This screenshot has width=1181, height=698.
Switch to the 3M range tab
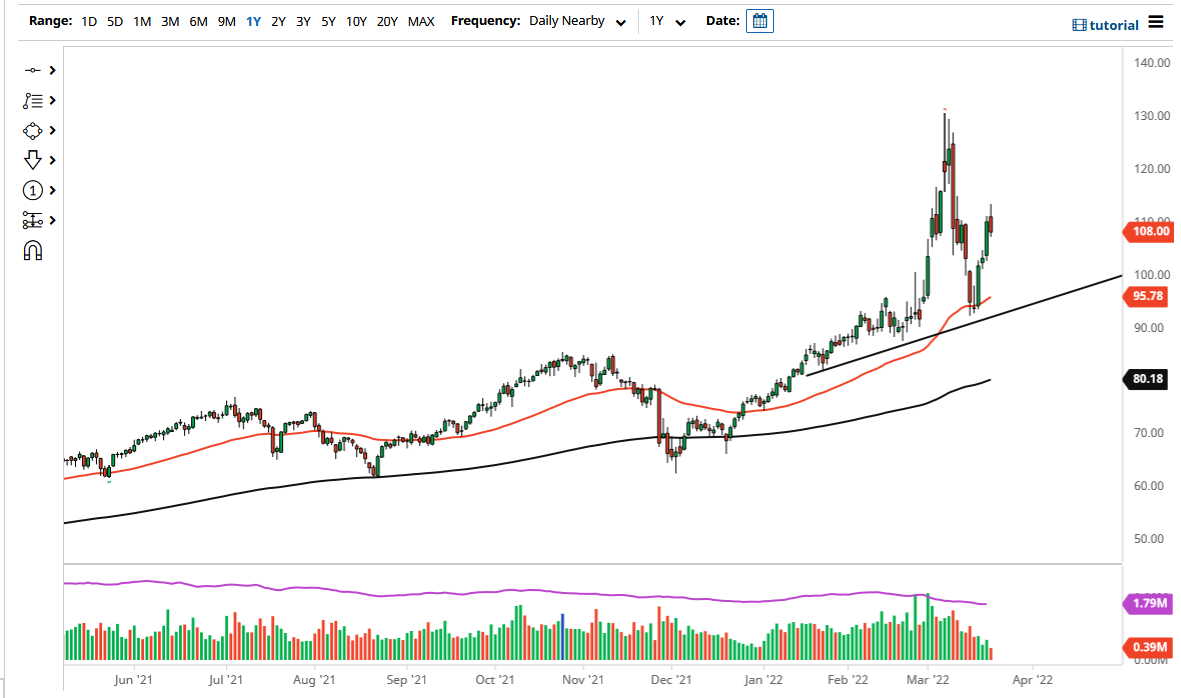point(168,20)
